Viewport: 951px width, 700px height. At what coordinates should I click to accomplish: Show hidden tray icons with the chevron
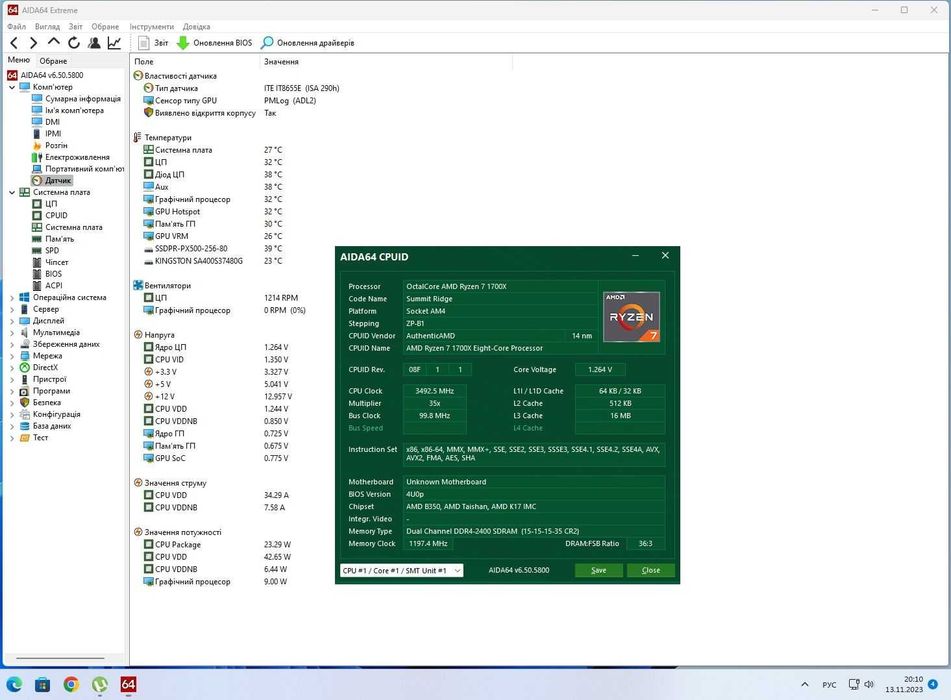pyautogui.click(x=805, y=684)
